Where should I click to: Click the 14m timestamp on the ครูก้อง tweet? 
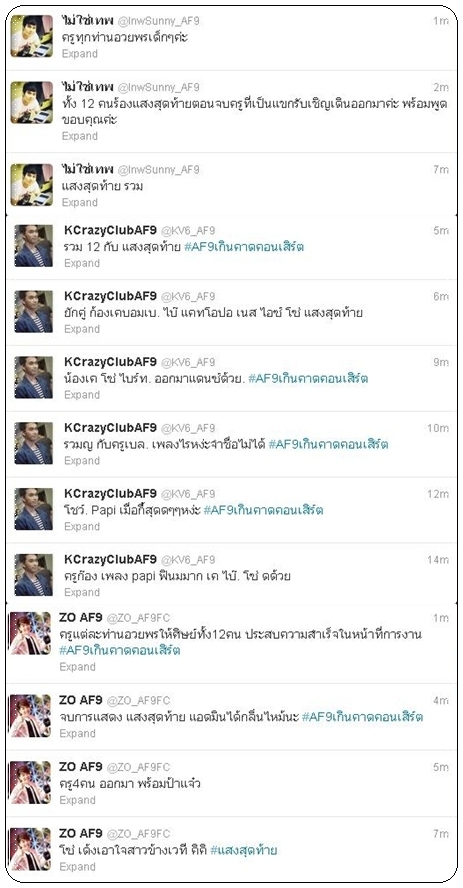pos(438,560)
